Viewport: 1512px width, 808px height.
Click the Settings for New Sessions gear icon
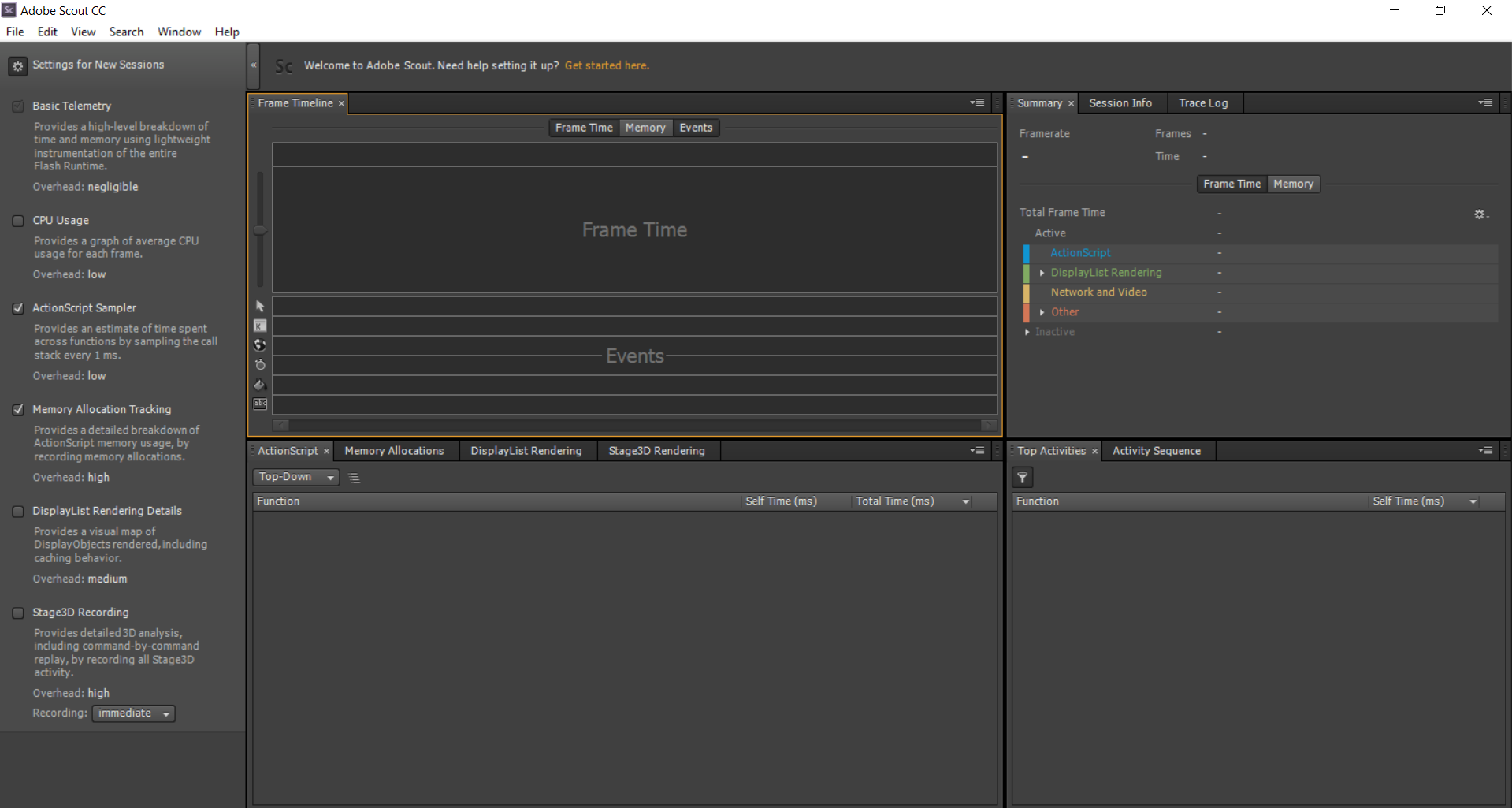click(x=17, y=66)
